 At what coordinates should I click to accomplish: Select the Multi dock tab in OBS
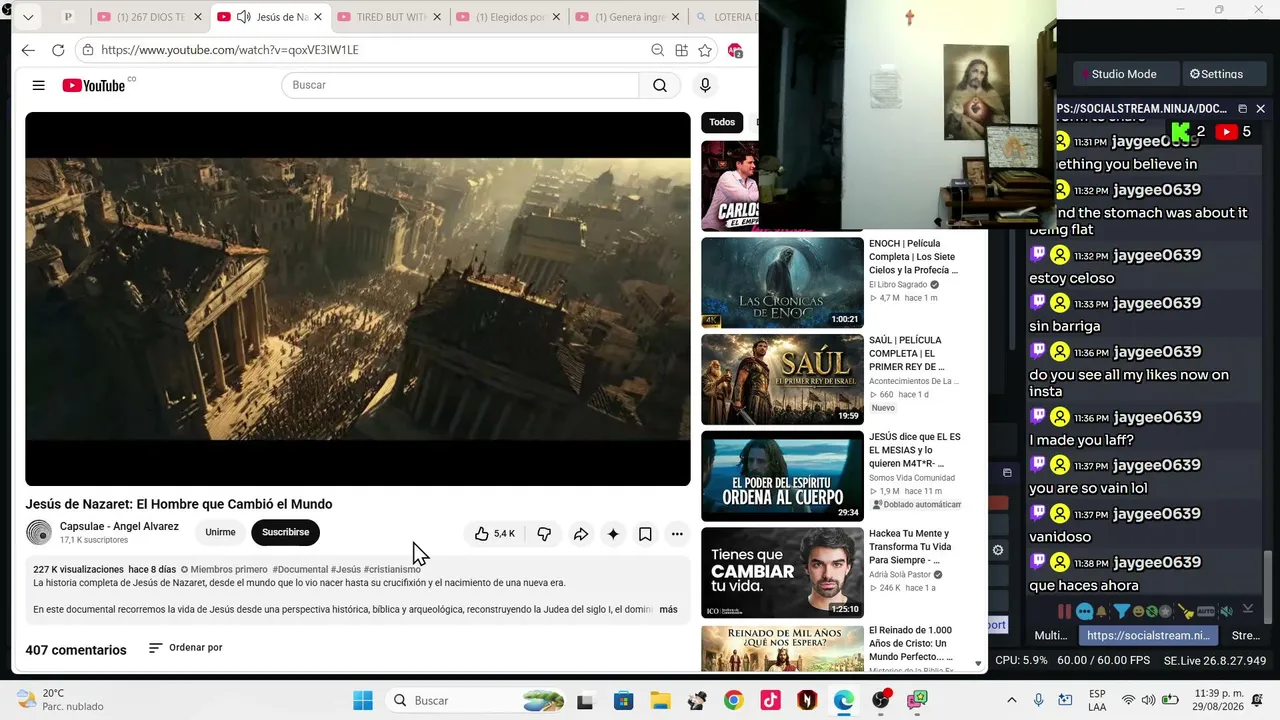[x=1050, y=635]
